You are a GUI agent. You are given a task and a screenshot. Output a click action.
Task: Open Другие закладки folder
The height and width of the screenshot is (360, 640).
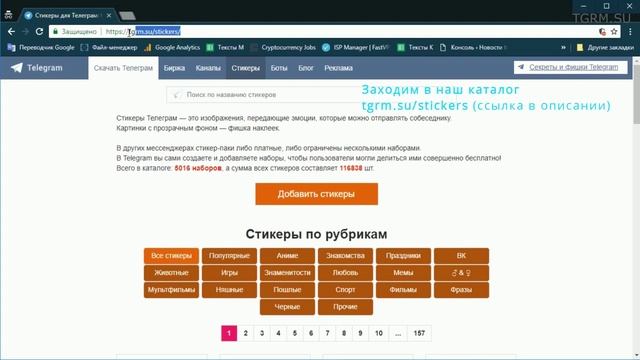[x=605, y=47]
